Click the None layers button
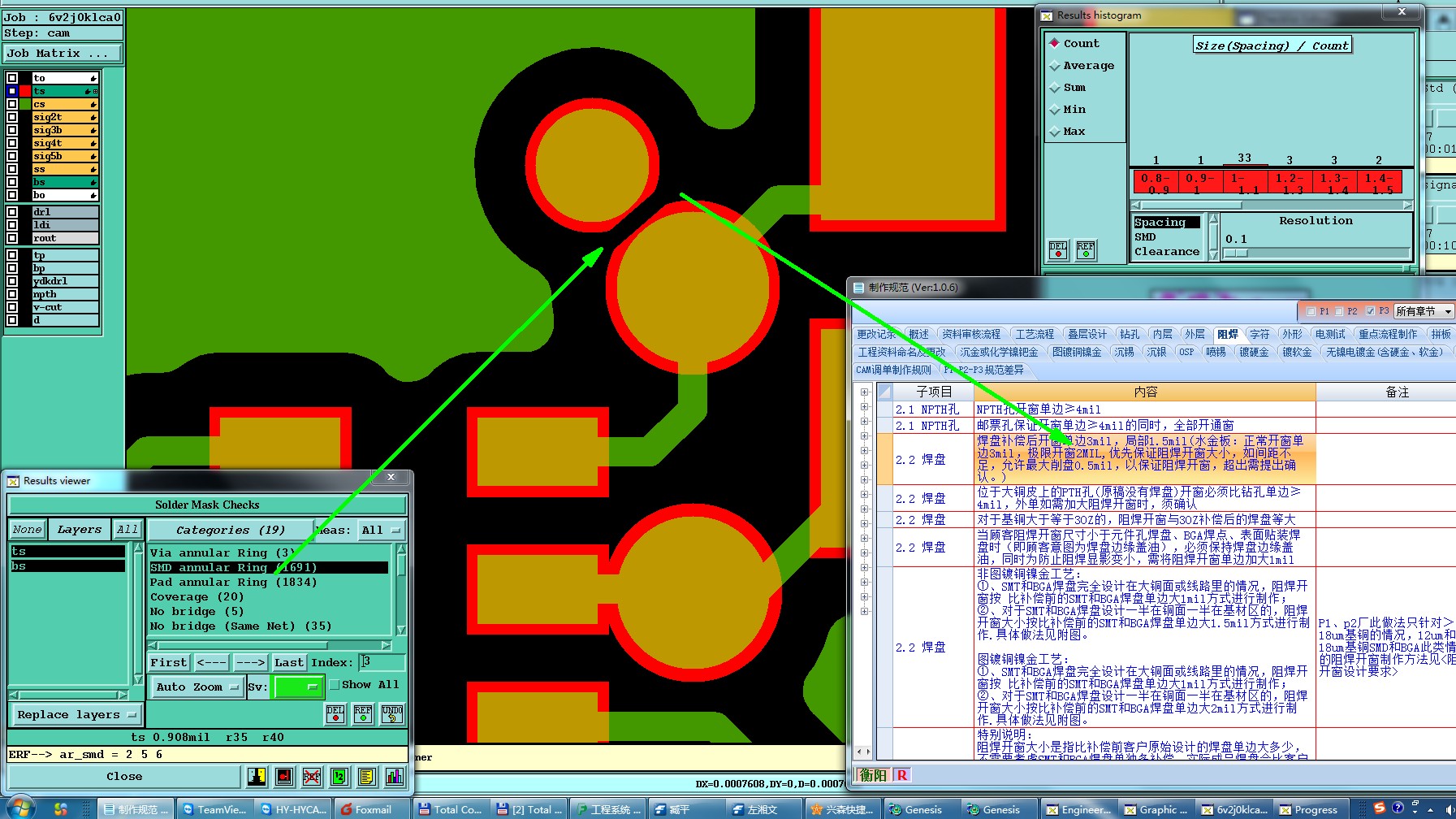 pos(27,530)
